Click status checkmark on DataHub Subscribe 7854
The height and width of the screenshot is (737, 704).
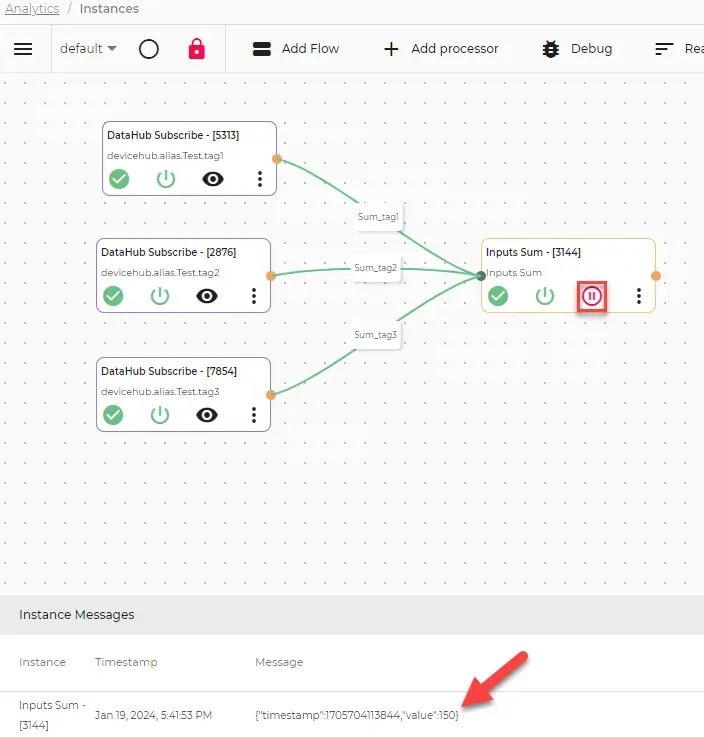pos(113,415)
